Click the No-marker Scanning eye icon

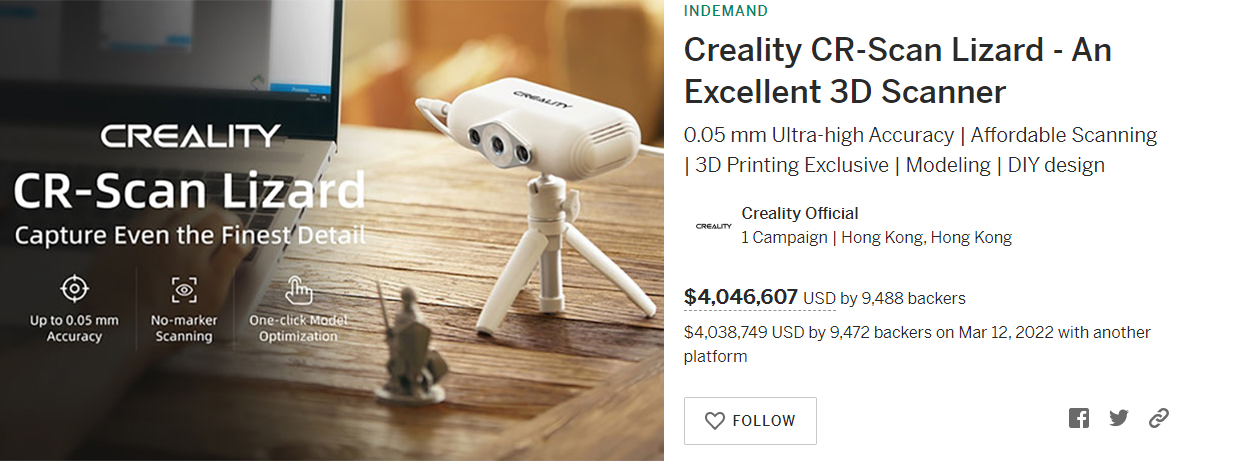pos(183,290)
